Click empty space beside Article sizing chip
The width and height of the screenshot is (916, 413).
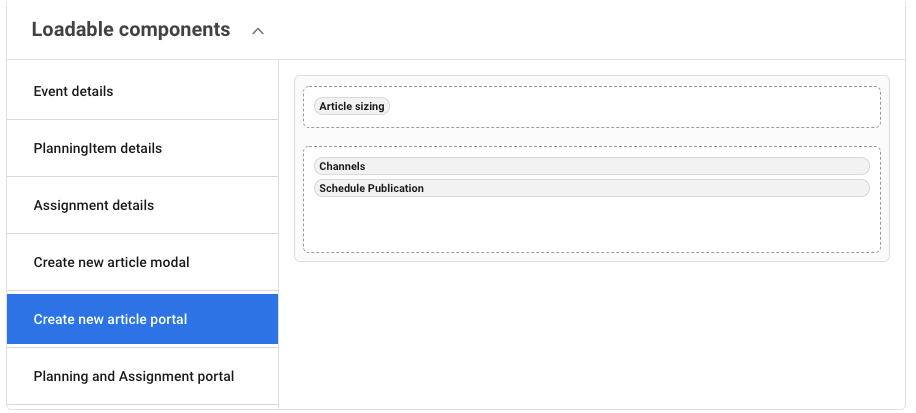point(630,106)
